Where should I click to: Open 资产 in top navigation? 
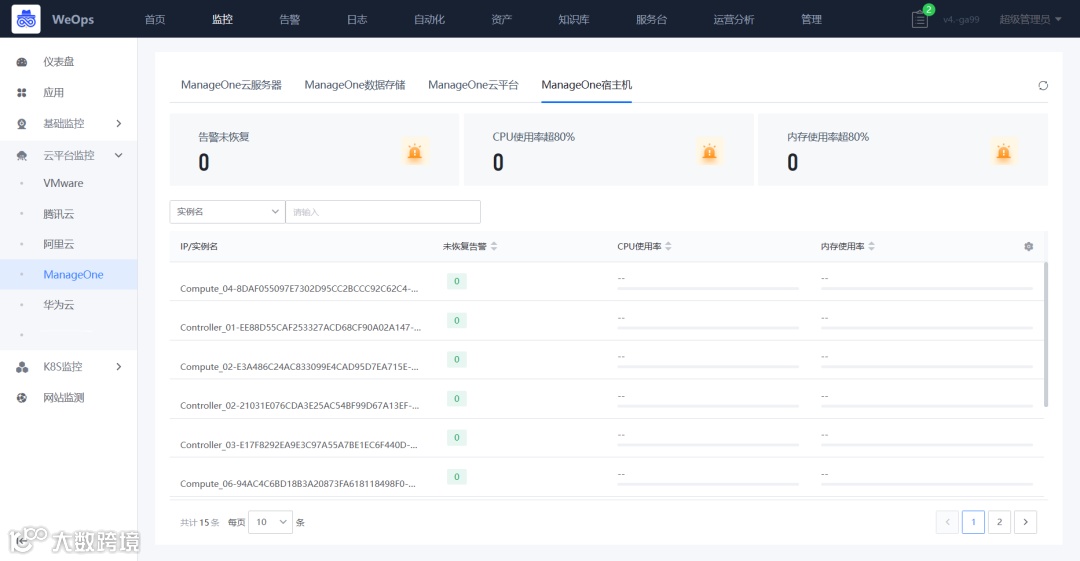tap(501, 19)
